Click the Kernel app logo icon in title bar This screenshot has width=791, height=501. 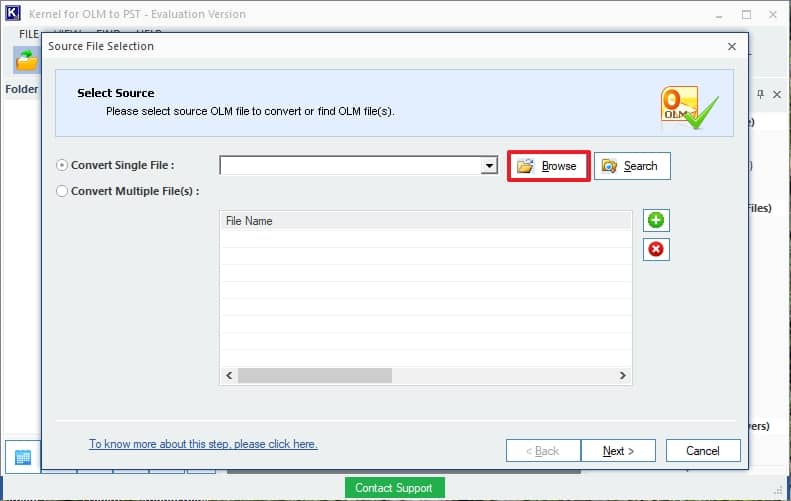[13, 13]
